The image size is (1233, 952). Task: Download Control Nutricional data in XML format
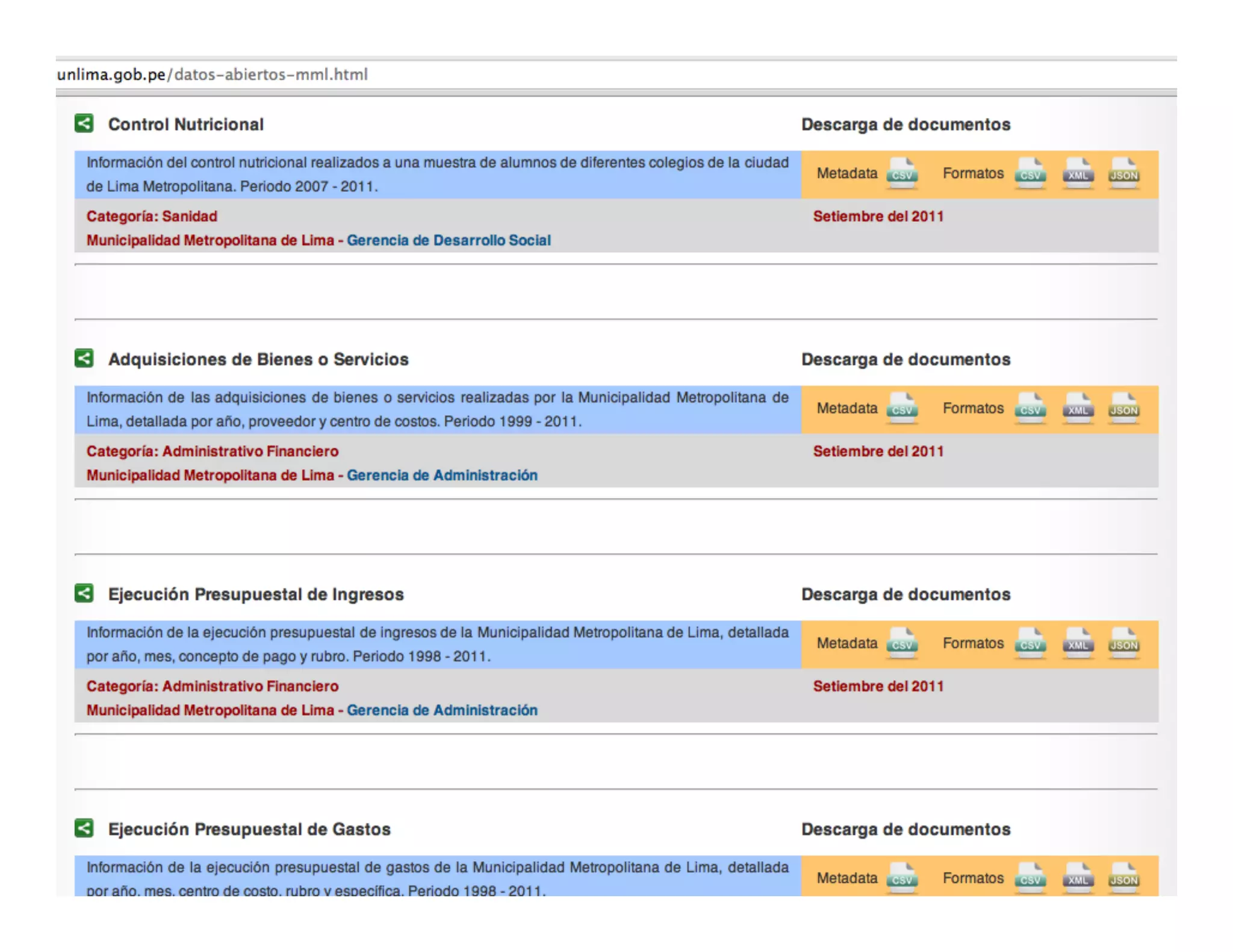pos(1078,173)
